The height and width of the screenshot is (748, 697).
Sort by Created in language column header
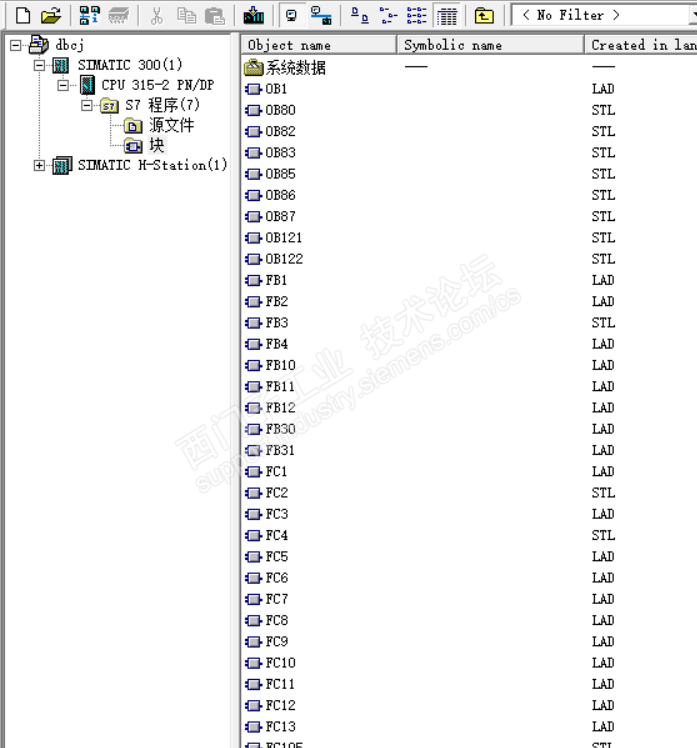tap(641, 45)
